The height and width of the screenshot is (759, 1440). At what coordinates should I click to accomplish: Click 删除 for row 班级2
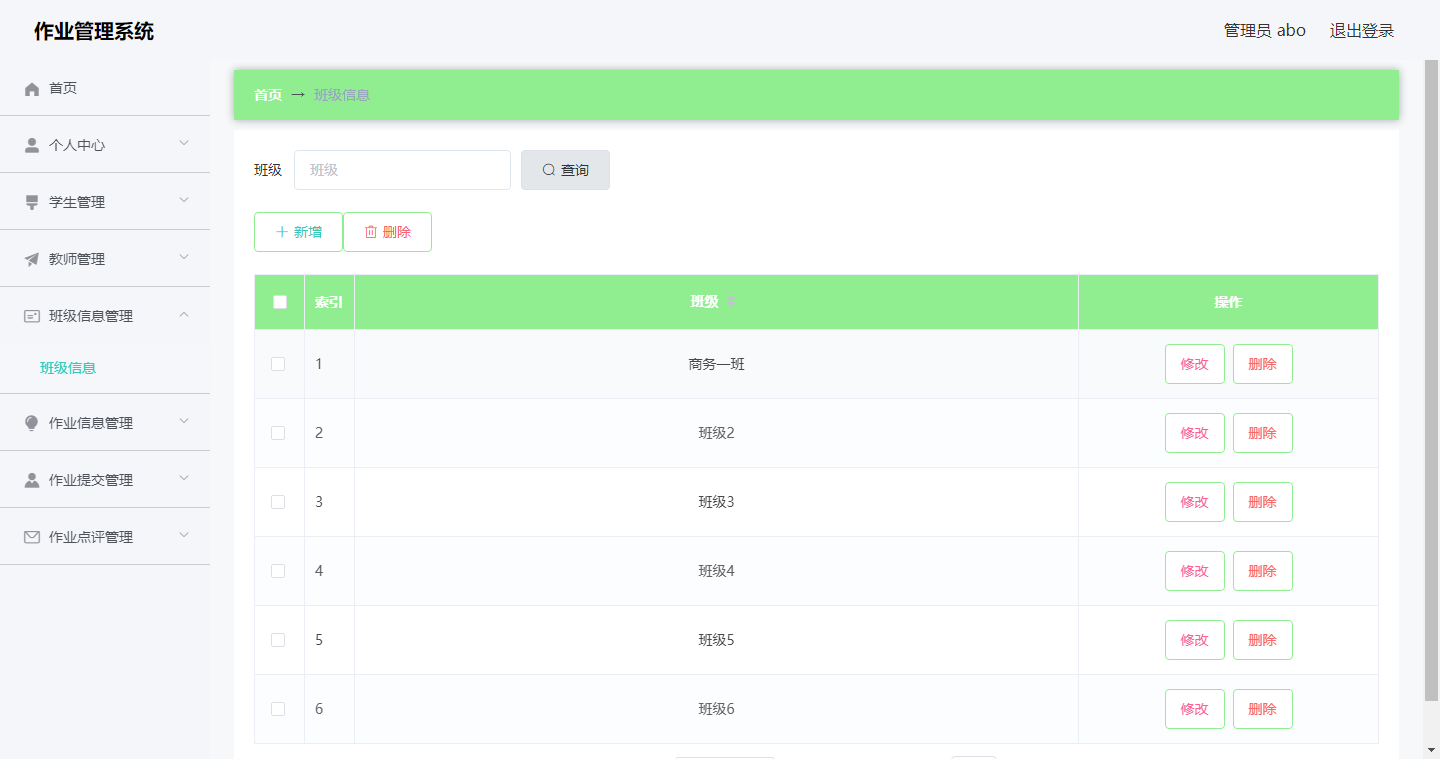1263,433
